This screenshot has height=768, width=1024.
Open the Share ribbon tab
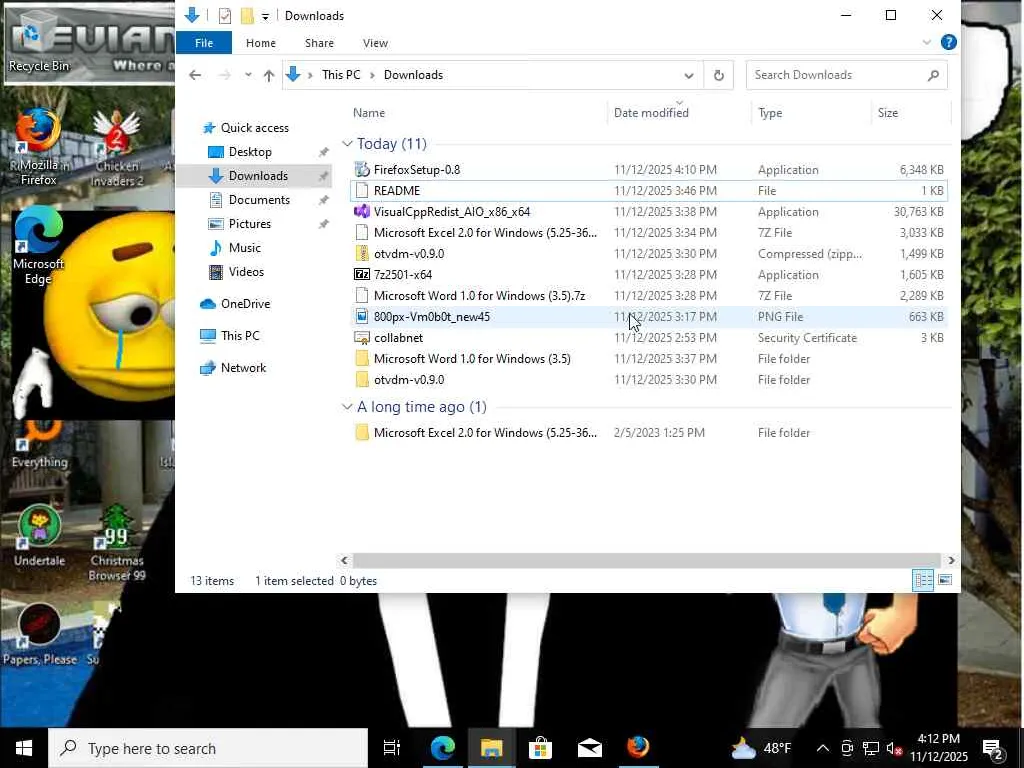[319, 43]
